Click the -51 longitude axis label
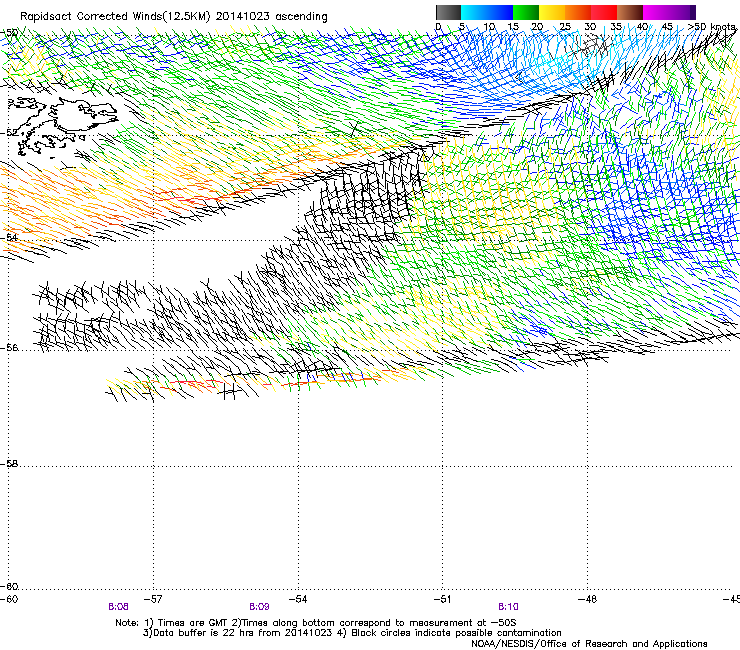 point(442,599)
